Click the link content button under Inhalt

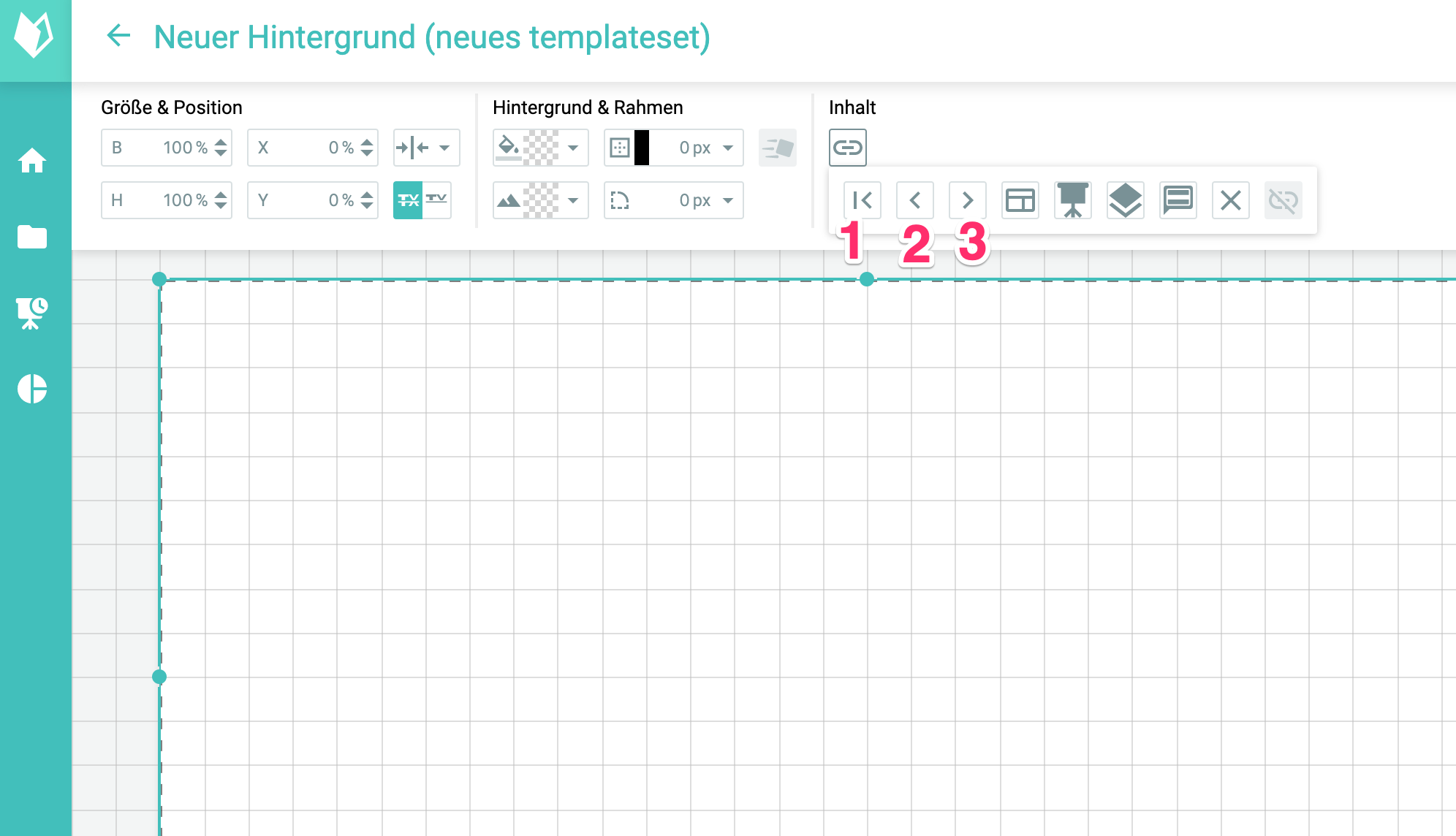click(x=848, y=148)
